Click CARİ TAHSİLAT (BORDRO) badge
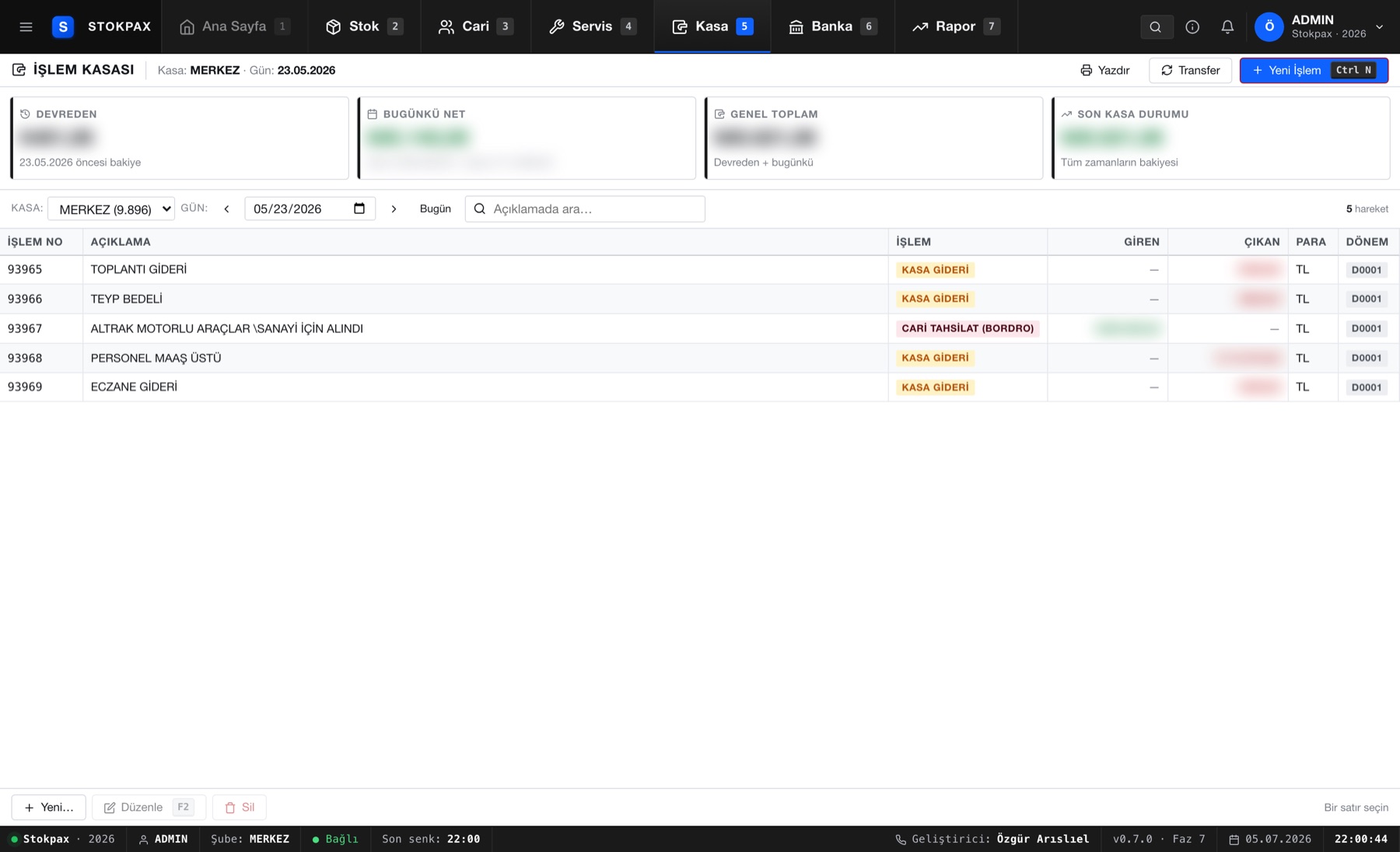This screenshot has height=852, width=1400. pos(968,328)
